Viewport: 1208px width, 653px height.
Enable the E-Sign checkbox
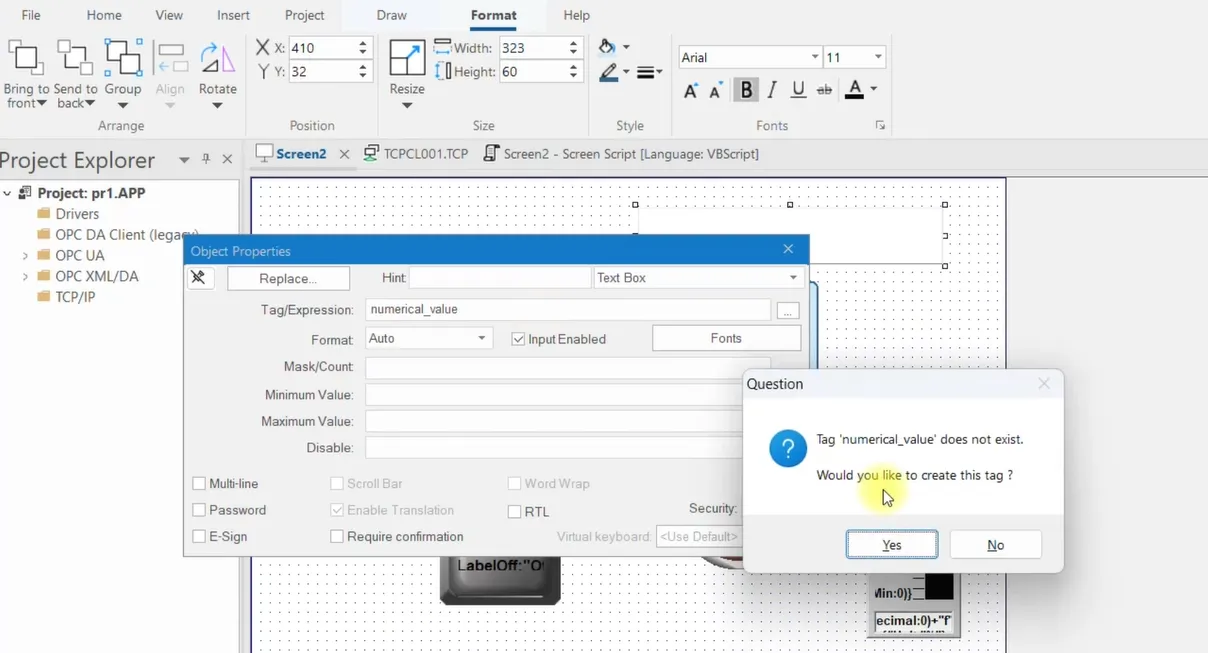click(x=199, y=537)
